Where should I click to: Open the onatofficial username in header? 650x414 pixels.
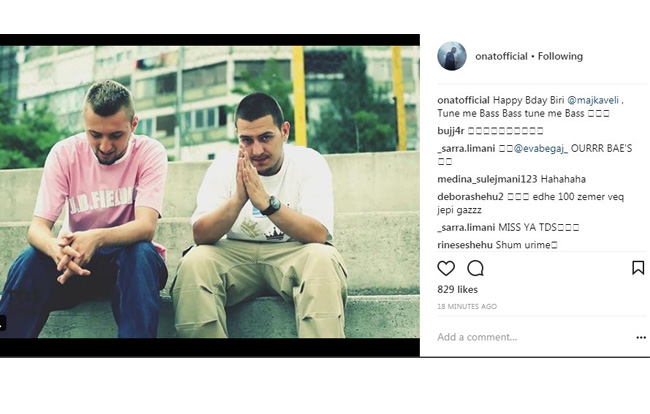tap(501, 56)
